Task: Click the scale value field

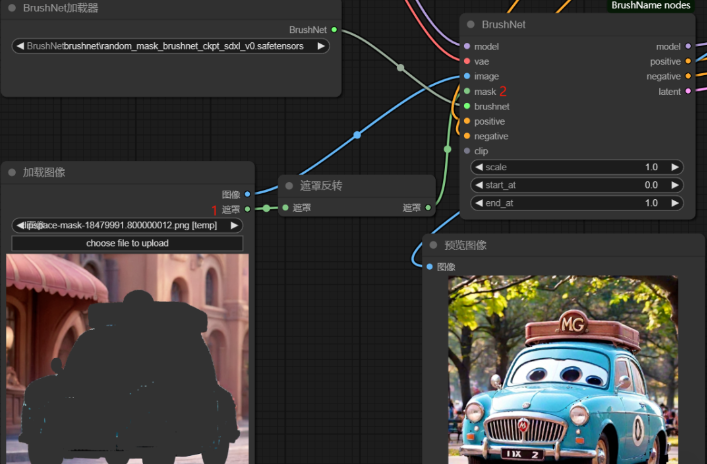Action: point(577,167)
